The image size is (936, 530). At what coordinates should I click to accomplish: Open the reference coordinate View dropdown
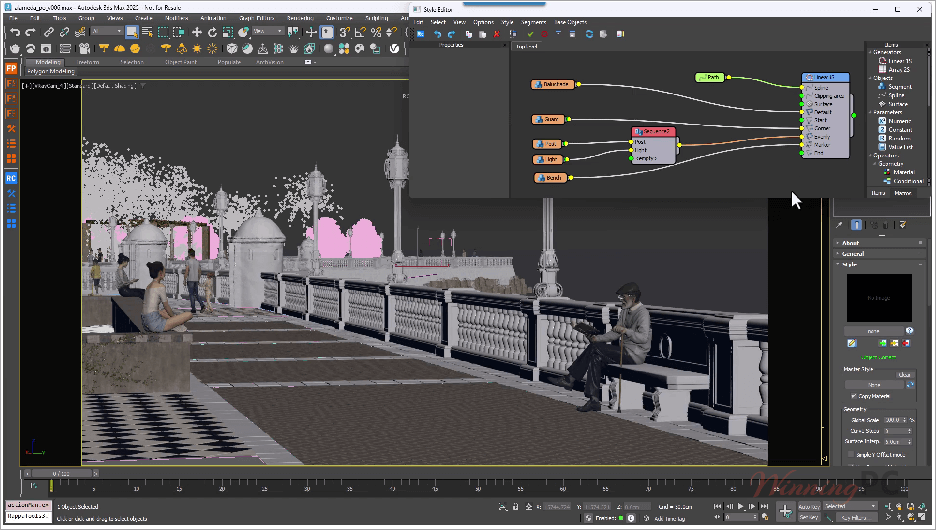coord(268,31)
